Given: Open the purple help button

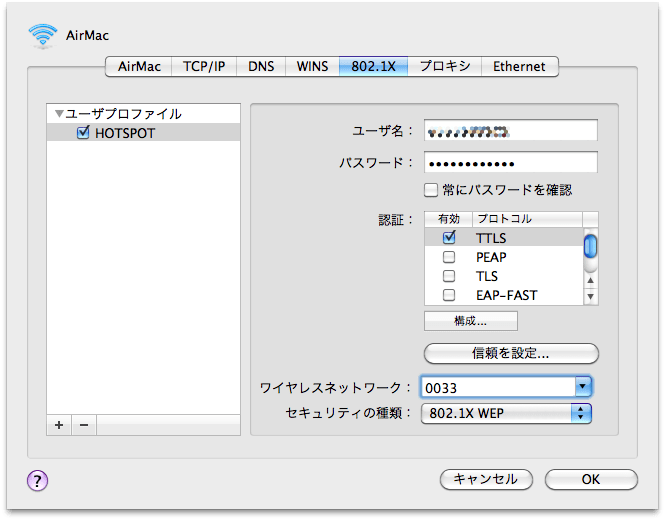Looking at the screenshot, I should coord(37,481).
